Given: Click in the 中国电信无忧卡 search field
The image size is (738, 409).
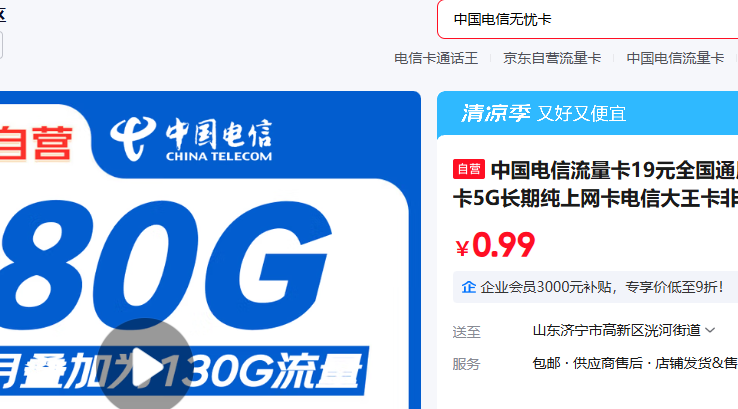Looking at the screenshot, I should (x=587, y=19).
